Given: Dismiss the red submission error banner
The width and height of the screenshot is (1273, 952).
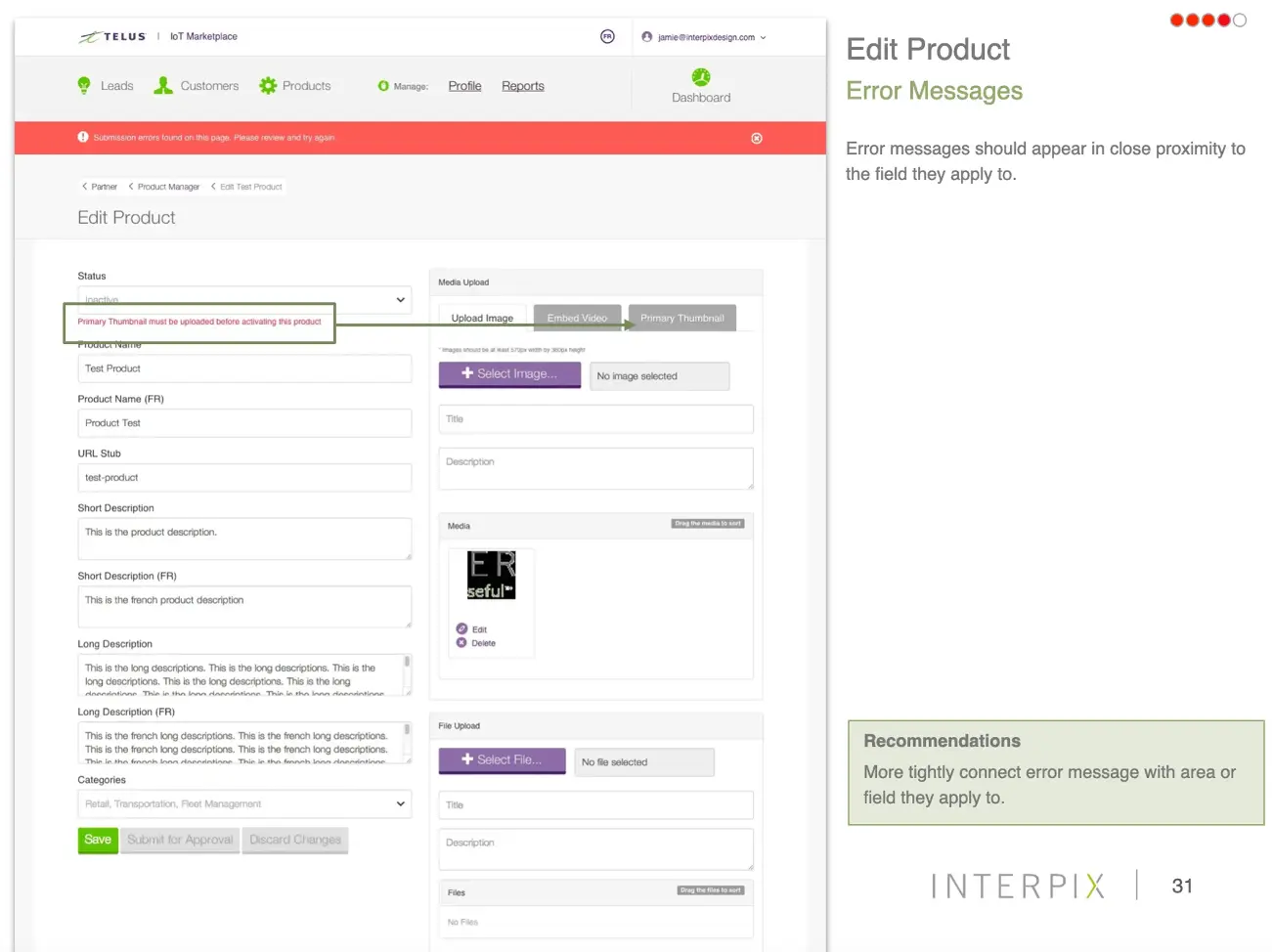Looking at the screenshot, I should click(x=757, y=138).
